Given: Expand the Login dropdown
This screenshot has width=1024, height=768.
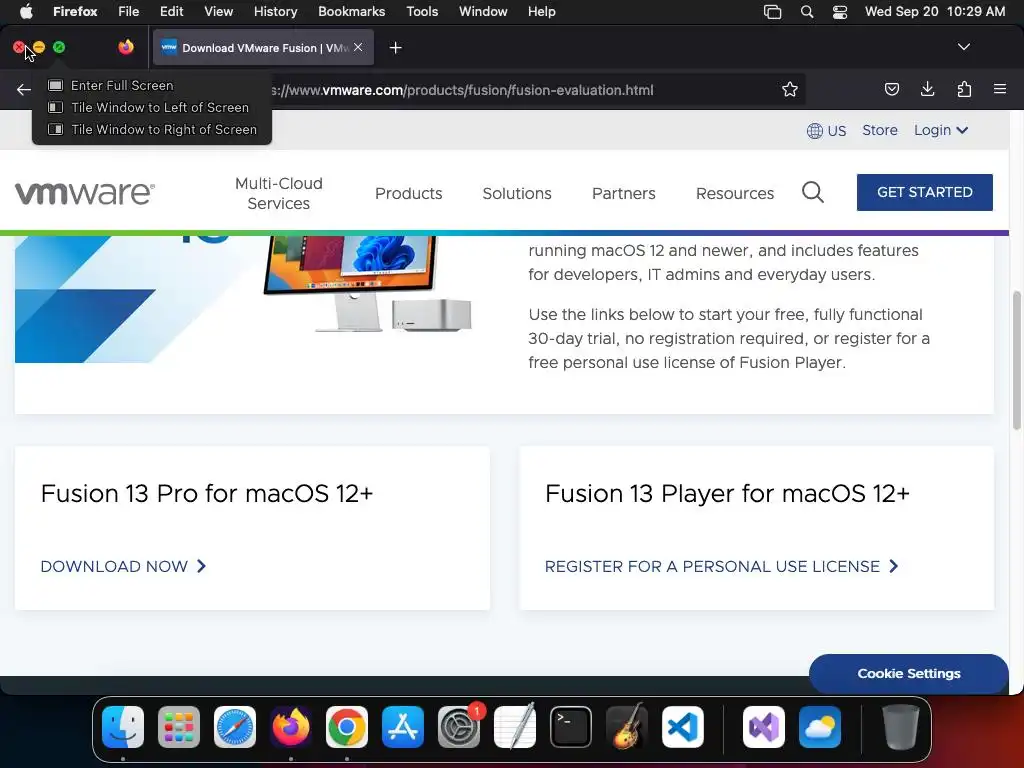Looking at the screenshot, I should [940, 130].
